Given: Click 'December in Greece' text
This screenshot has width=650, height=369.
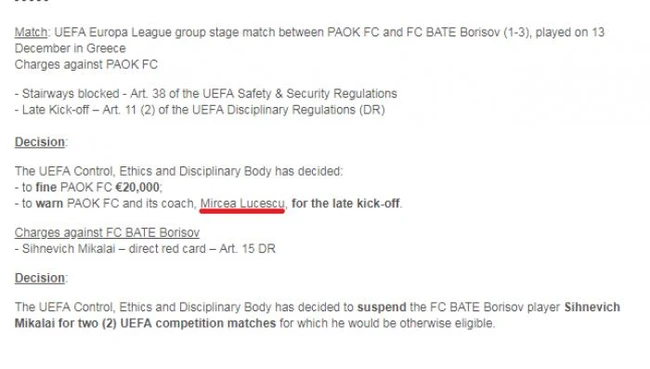Looking at the screenshot, I should coord(70,49).
